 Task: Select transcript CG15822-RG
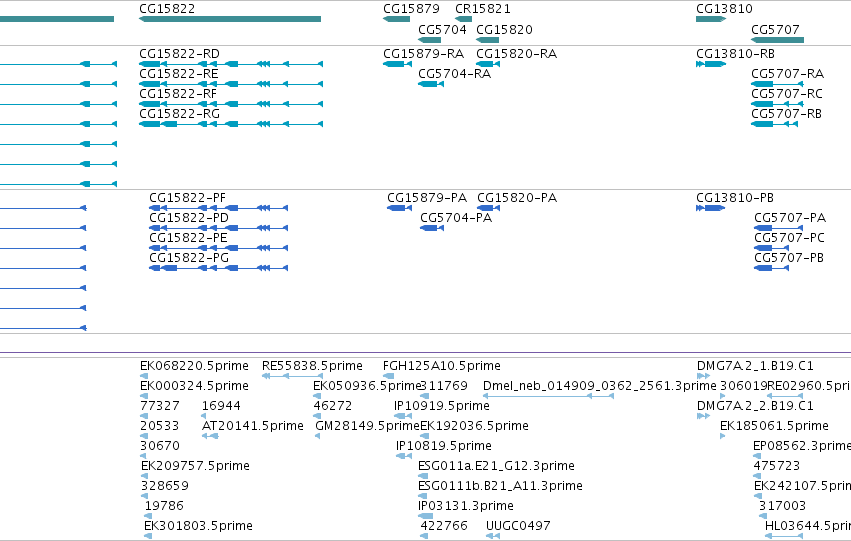[231, 124]
